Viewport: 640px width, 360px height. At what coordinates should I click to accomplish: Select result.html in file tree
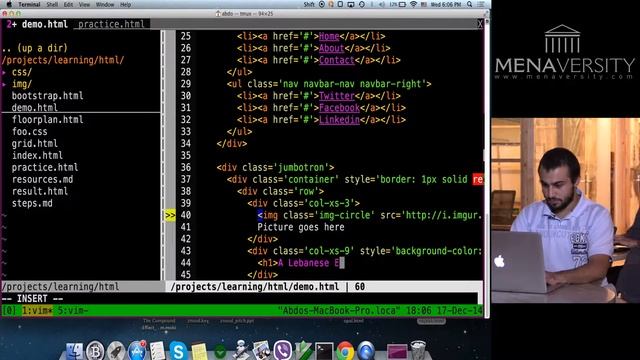pyautogui.click(x=40, y=191)
